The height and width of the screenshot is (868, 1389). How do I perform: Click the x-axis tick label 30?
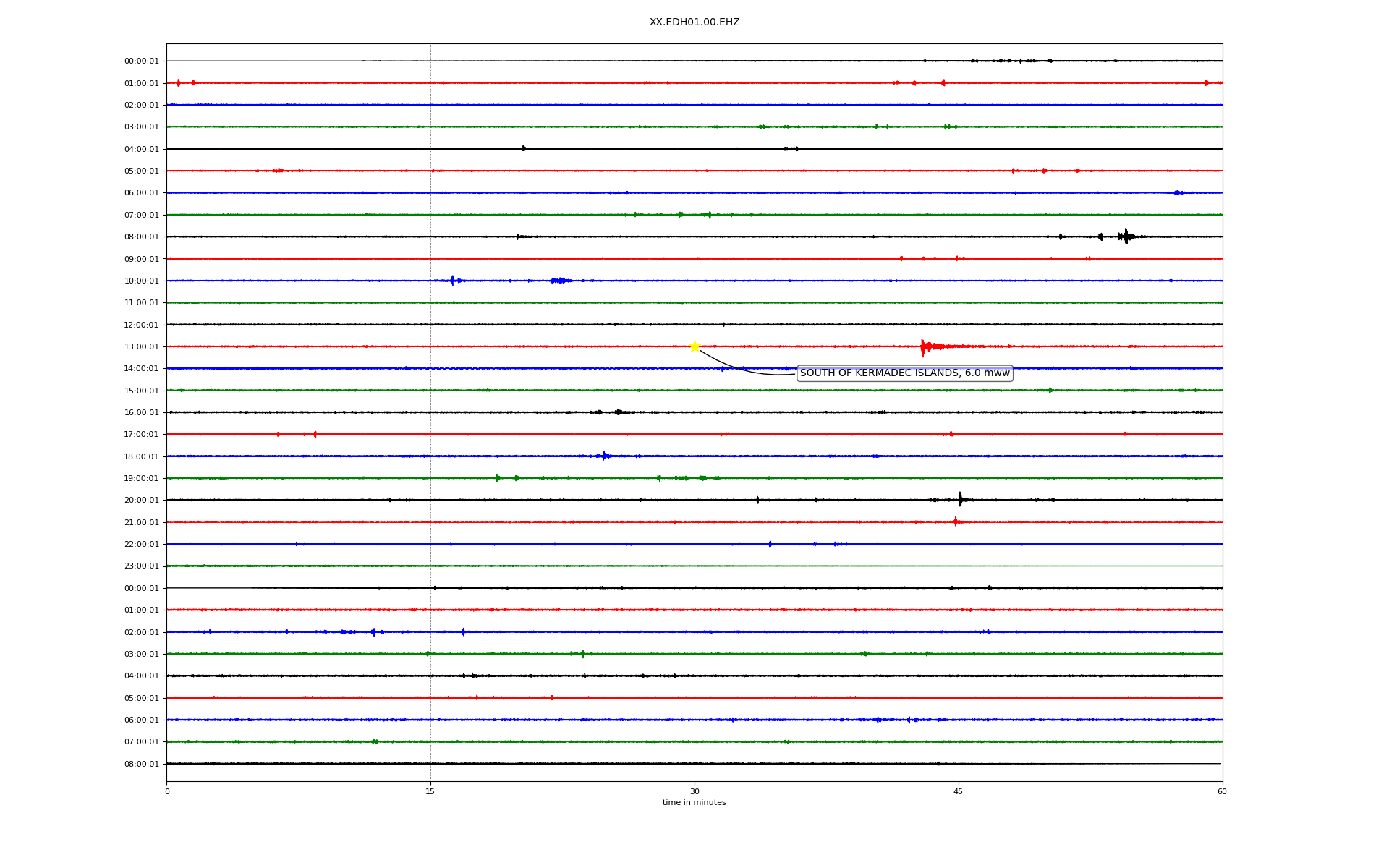pyautogui.click(x=694, y=791)
